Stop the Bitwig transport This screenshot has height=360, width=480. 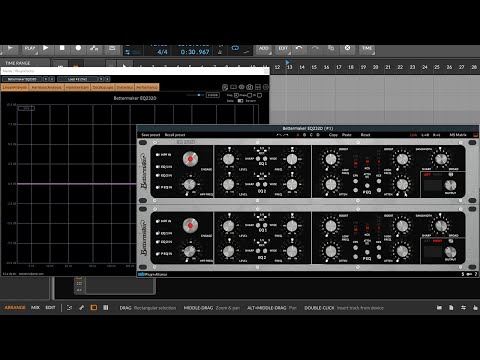62,48
